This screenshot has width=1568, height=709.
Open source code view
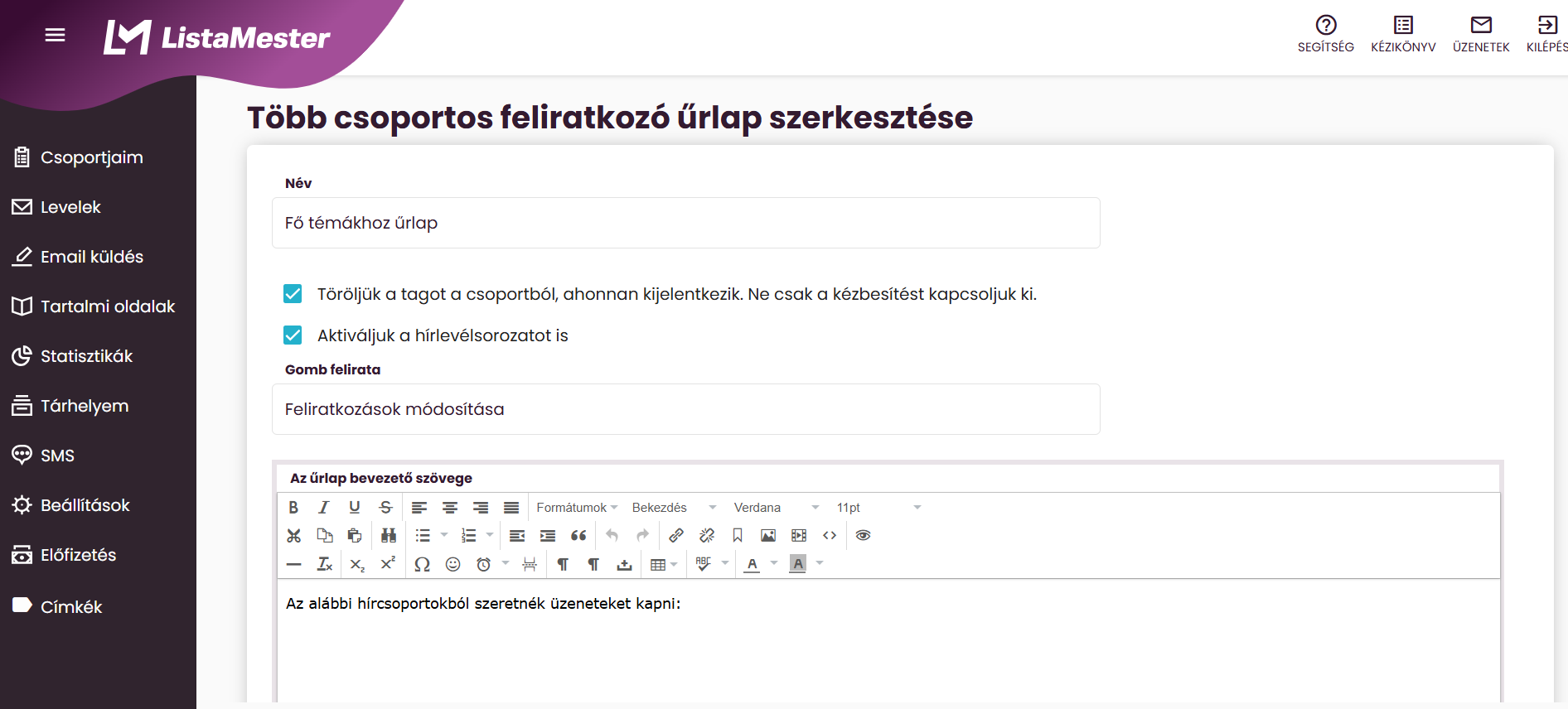[830, 536]
